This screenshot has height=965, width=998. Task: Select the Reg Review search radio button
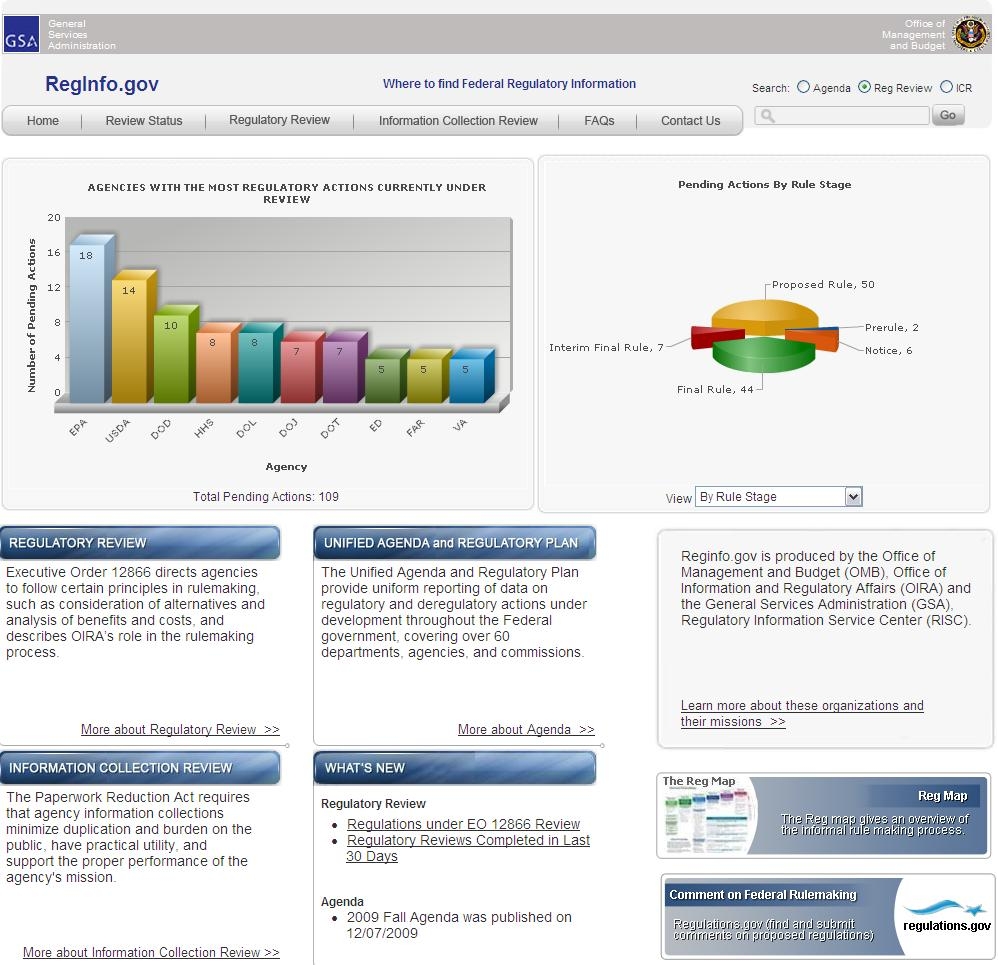point(866,88)
